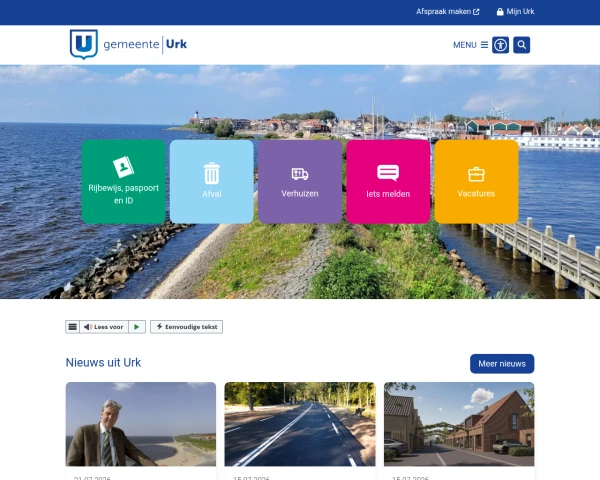The image size is (600, 480).
Task: Switch on Eenvoudige tekst mode
Action: [186, 327]
